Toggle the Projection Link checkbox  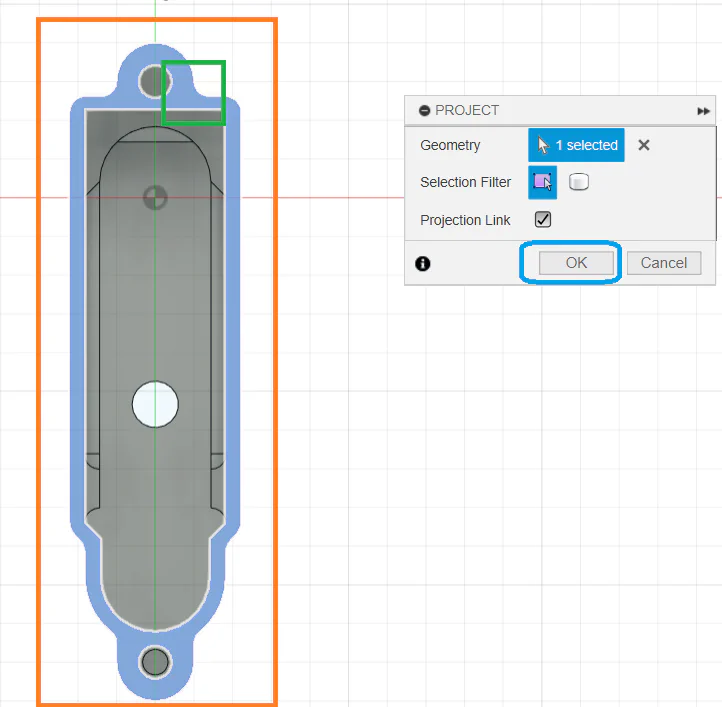[x=543, y=220]
